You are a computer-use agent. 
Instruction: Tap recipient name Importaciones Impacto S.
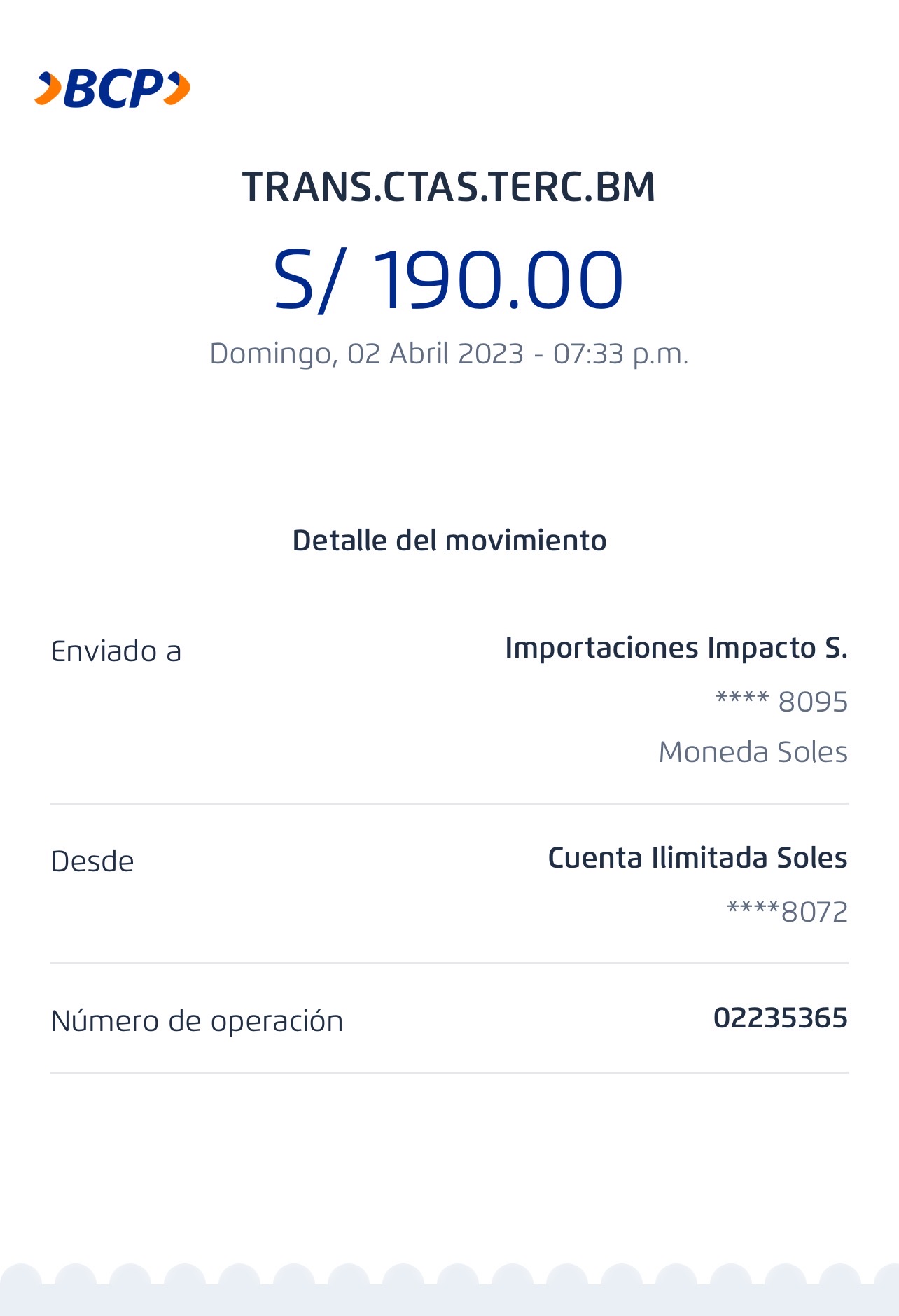click(x=676, y=648)
